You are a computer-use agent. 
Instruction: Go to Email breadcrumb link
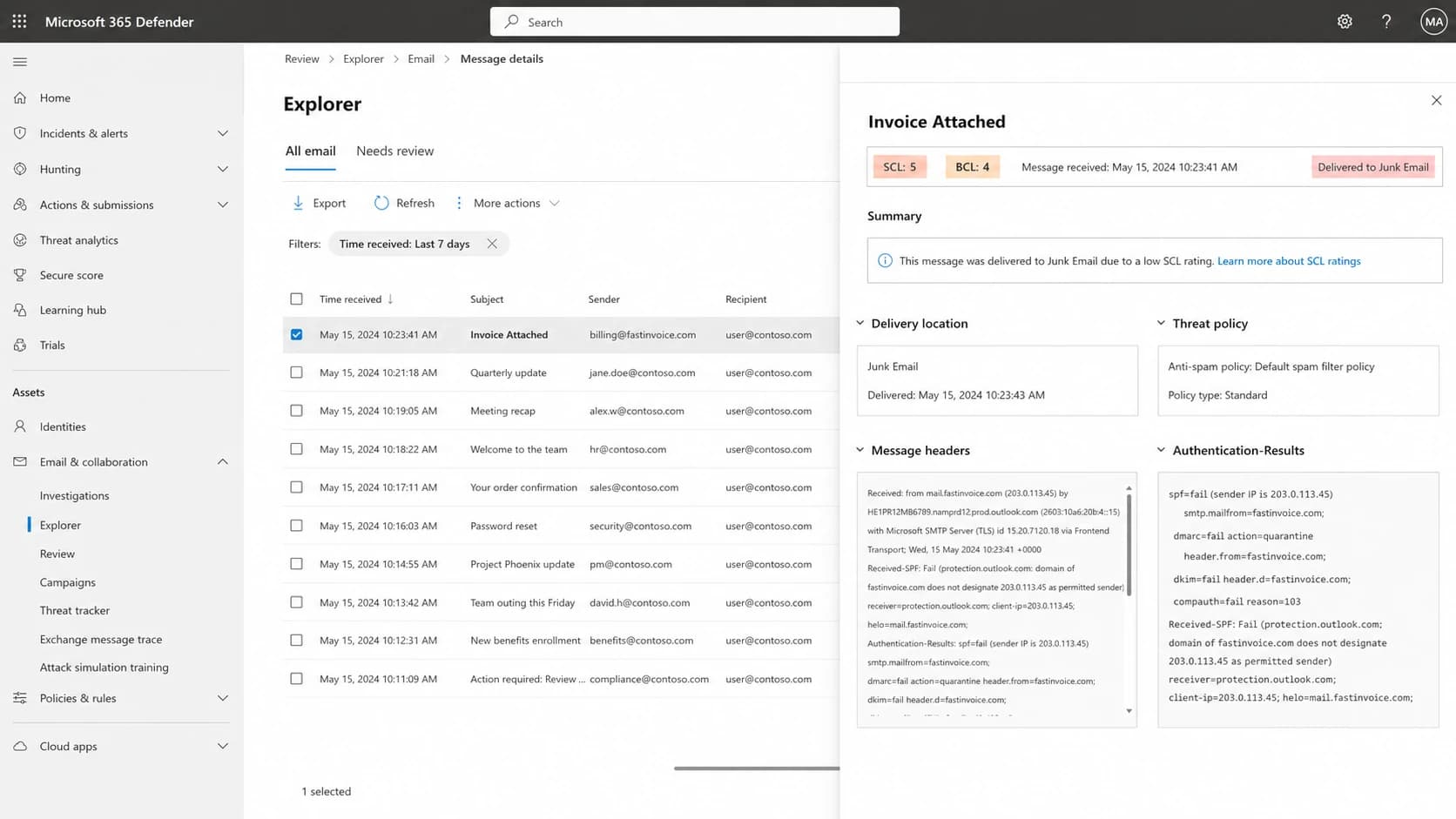tap(421, 58)
